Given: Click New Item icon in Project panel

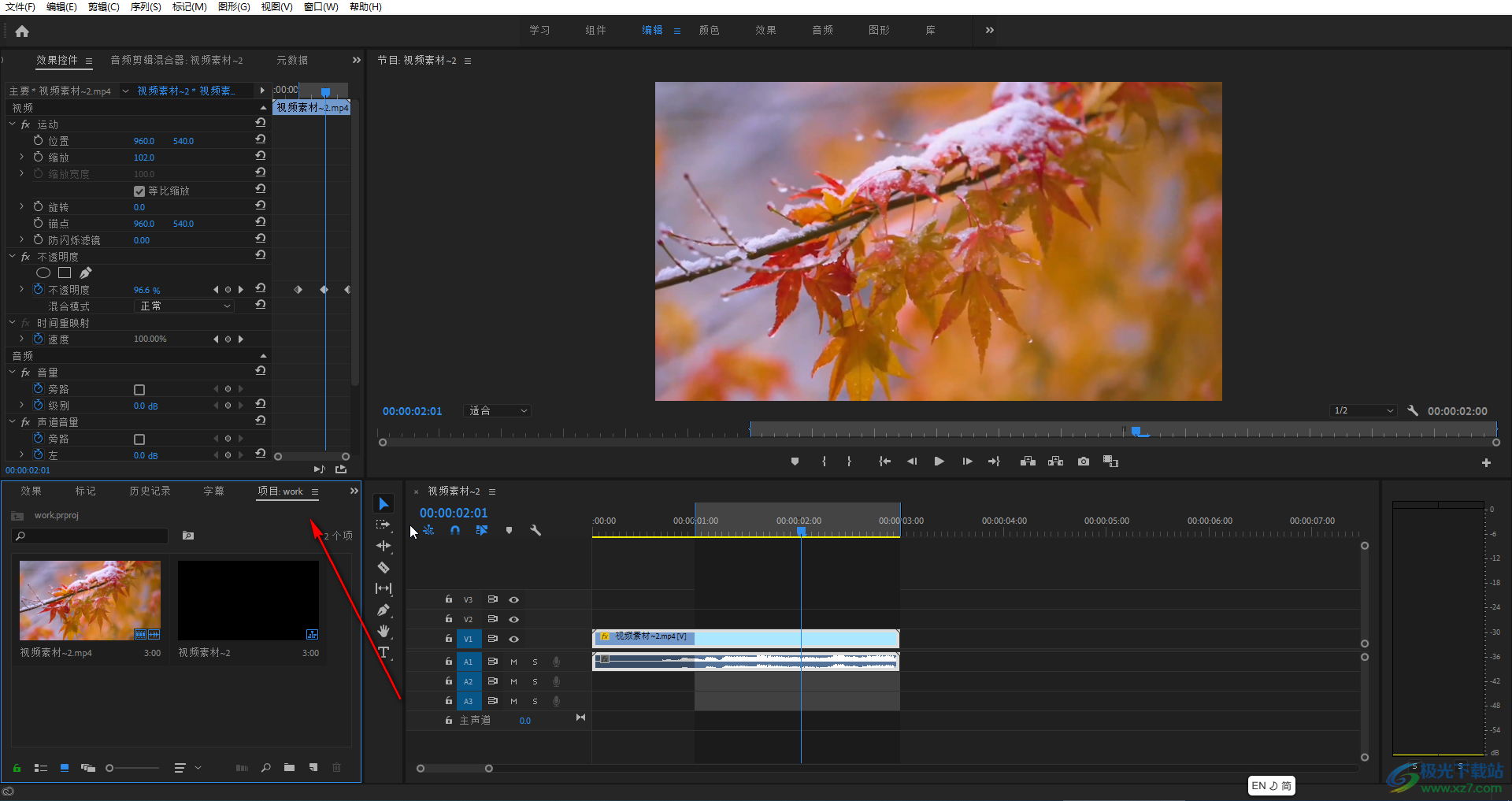Looking at the screenshot, I should pyautogui.click(x=313, y=768).
